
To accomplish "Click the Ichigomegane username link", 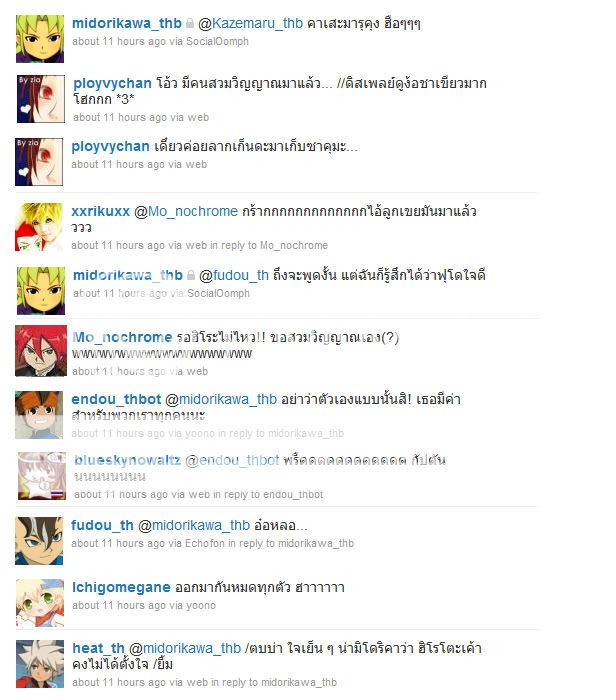I will pos(121,588).
